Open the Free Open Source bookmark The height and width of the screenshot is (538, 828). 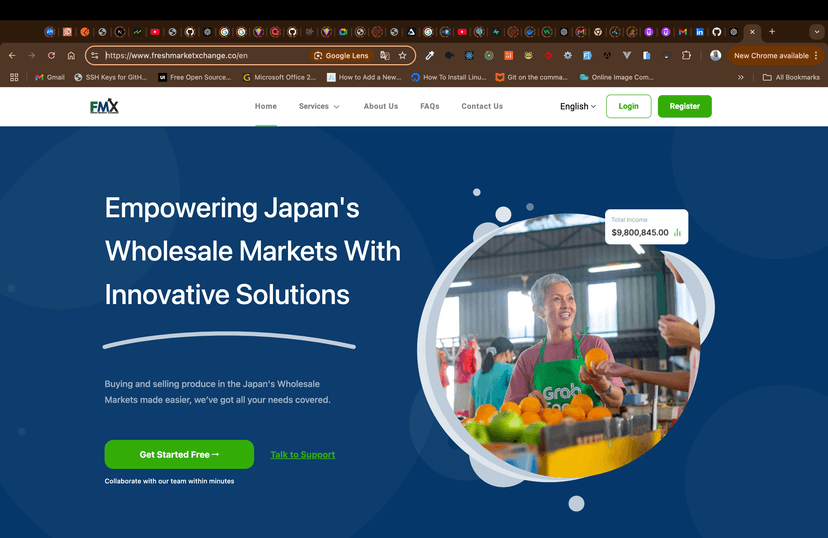point(195,77)
